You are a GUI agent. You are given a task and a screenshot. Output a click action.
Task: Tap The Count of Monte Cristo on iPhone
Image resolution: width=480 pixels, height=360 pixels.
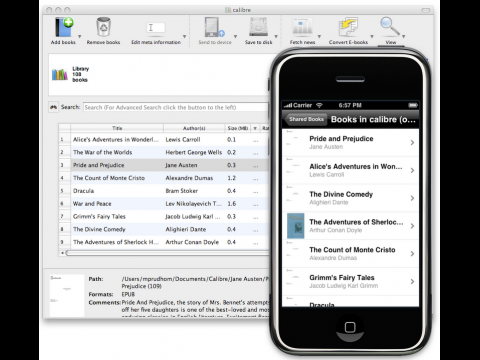click(350, 253)
